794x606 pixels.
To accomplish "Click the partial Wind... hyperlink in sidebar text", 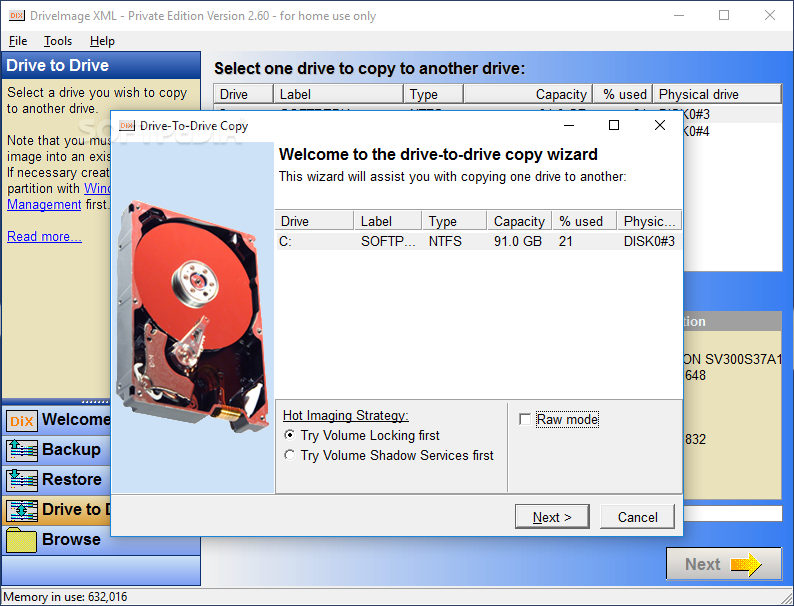I will point(97,188).
